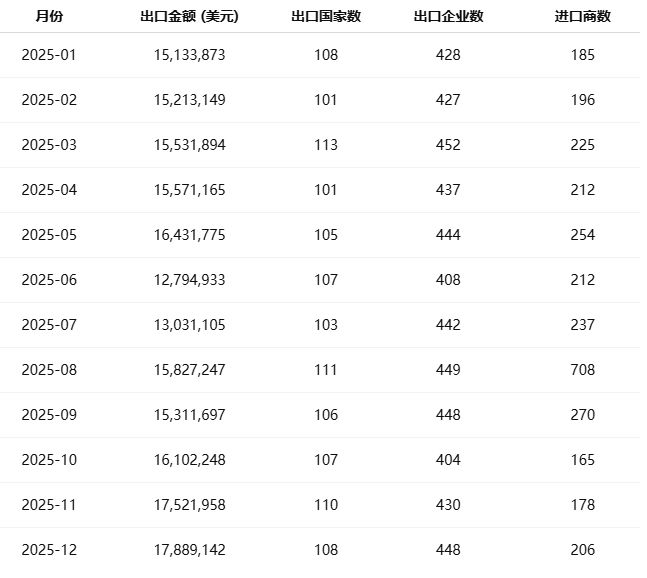
Task: Select the 2025-11 month cell
Action: pyautogui.click(x=49, y=505)
